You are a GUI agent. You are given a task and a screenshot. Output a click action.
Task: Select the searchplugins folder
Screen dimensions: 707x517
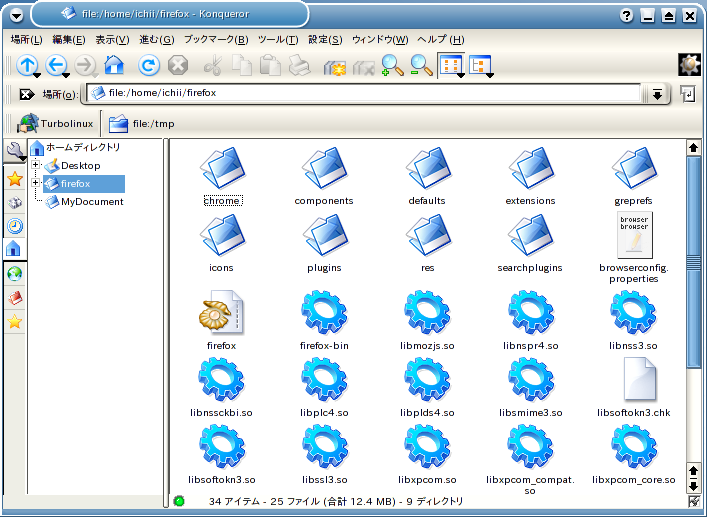pos(530,243)
